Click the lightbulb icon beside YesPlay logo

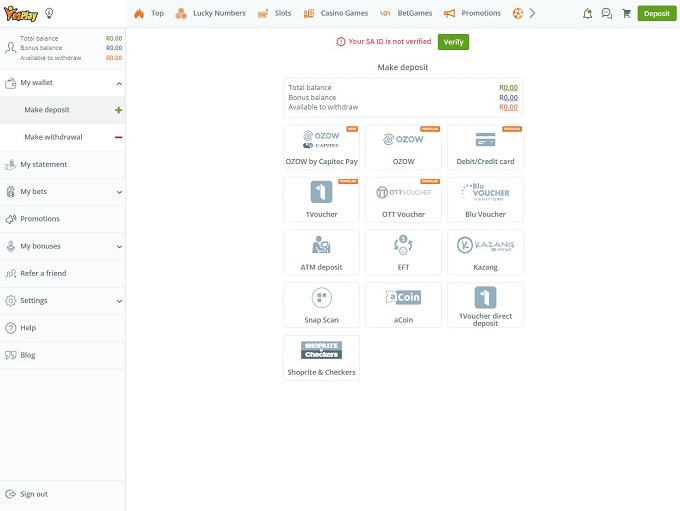tap(49, 13)
